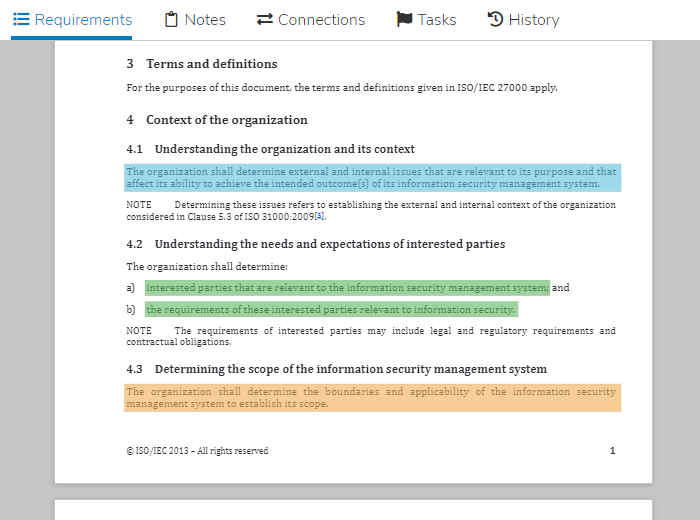Click the Connections arrows icon
700x520 pixels.
point(264,19)
